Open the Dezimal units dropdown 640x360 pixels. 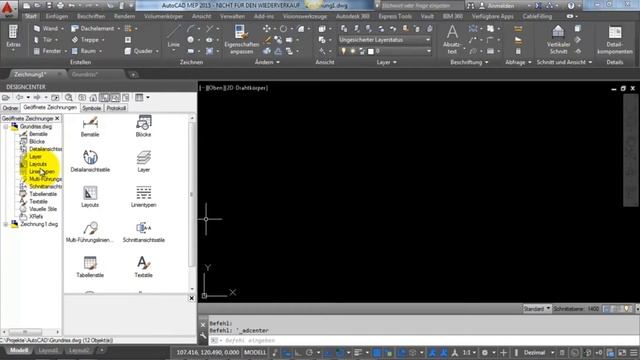coord(539,352)
